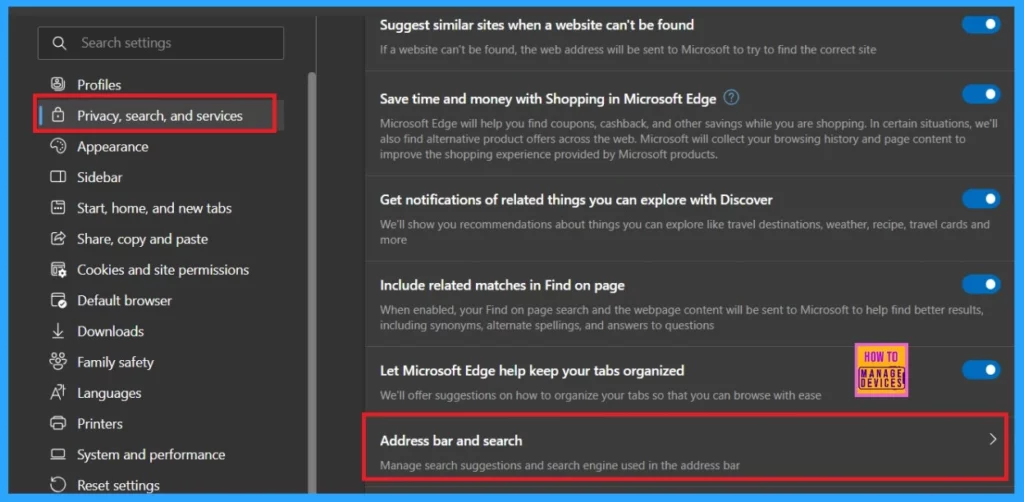Click the Search settings input field
Viewport: 1024px width, 502px height.
161,43
